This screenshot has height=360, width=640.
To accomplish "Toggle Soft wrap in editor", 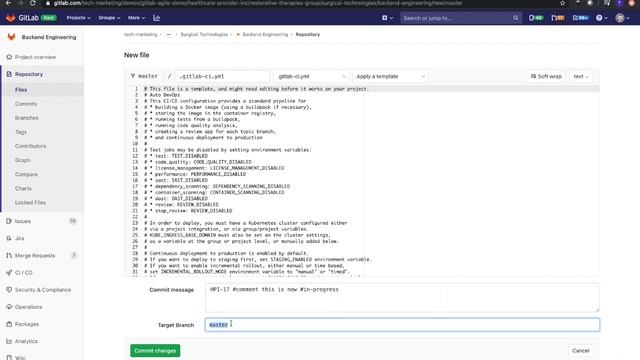I will (546, 76).
